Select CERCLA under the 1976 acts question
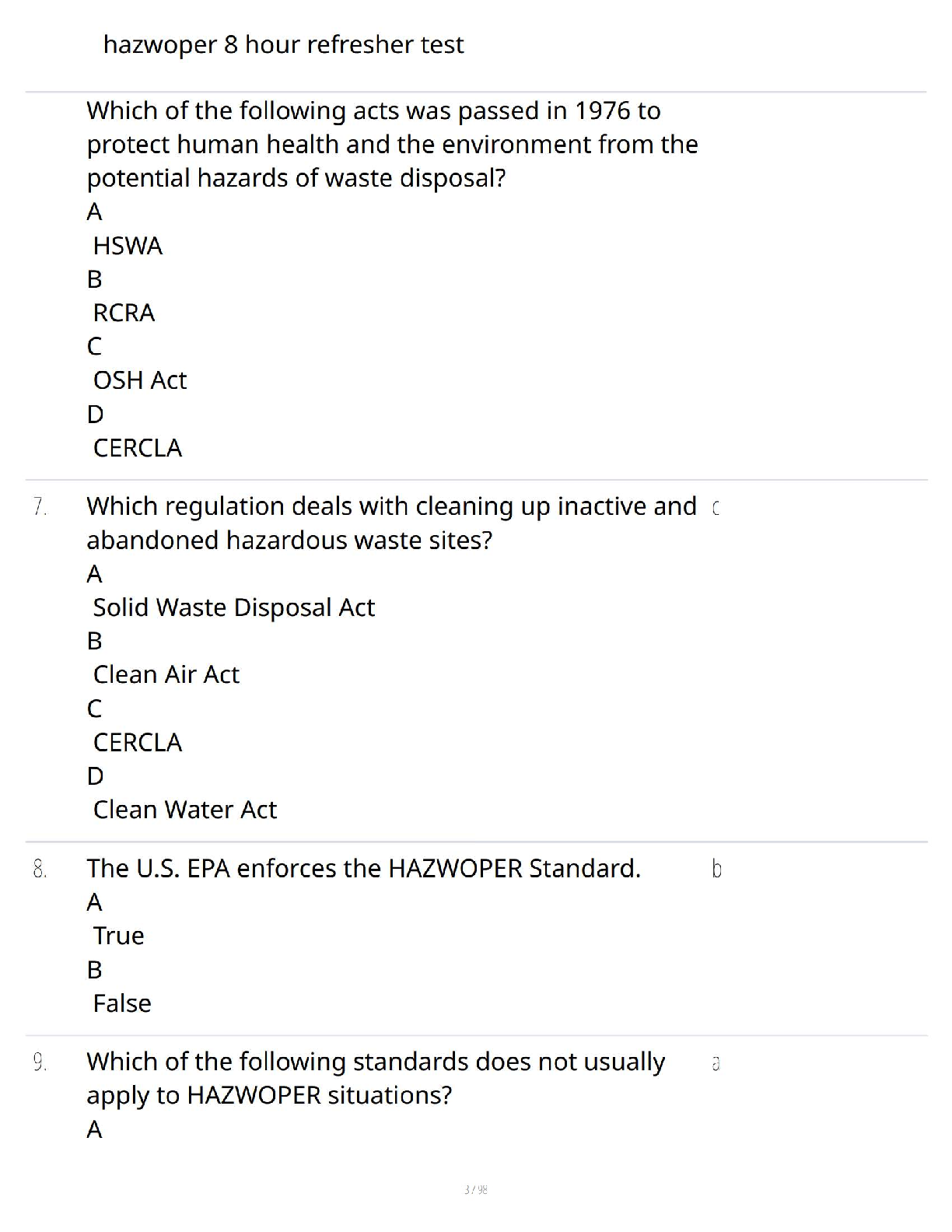Screen dimensions: 952x1232 pos(138,448)
